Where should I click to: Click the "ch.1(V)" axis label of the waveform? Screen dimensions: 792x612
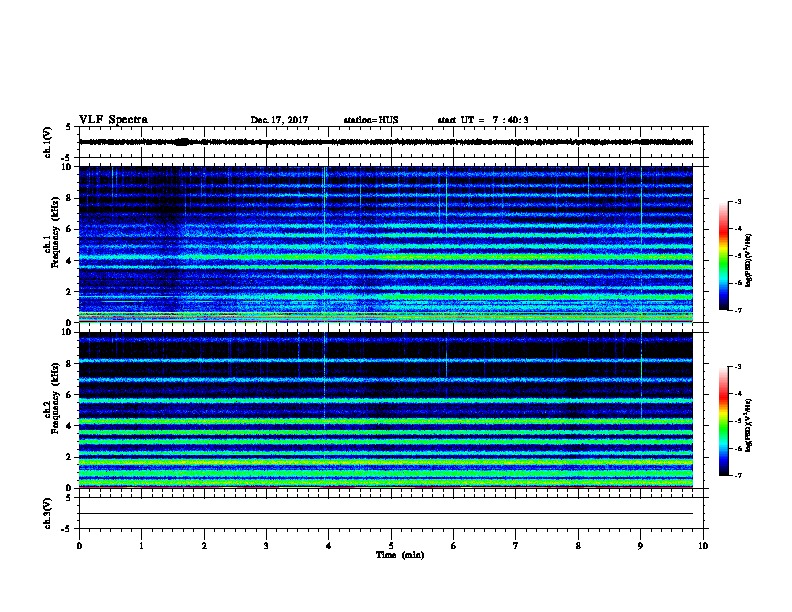point(47,142)
